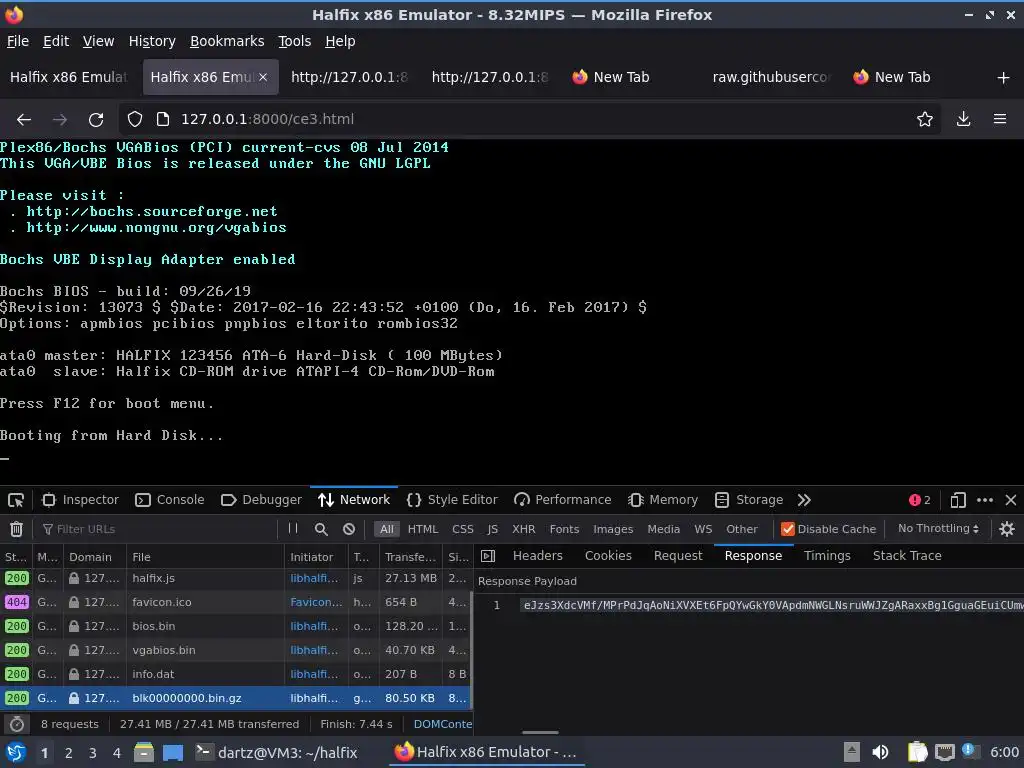
Task: Show the Timings tab of the request
Action: coord(827,556)
